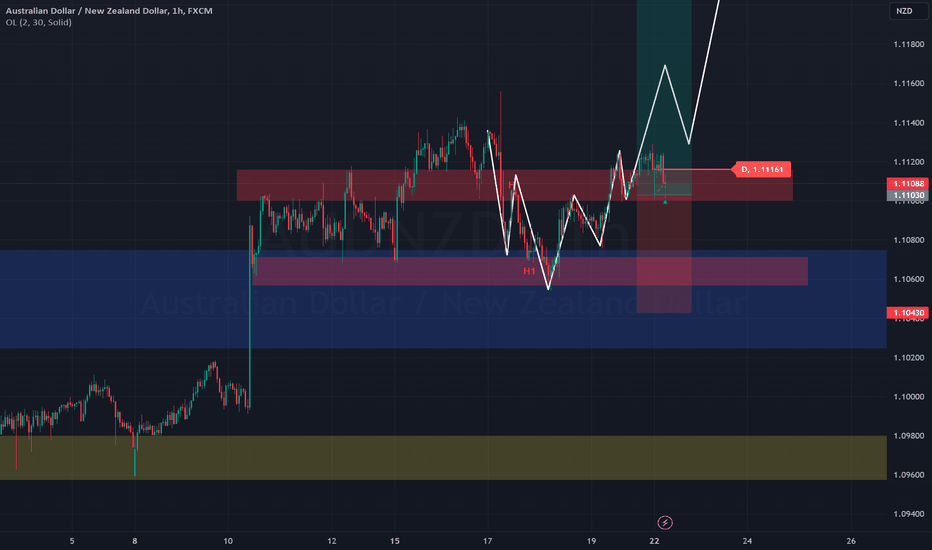Click date 15 on the time axis
The width and height of the screenshot is (932, 550).
click(x=395, y=541)
